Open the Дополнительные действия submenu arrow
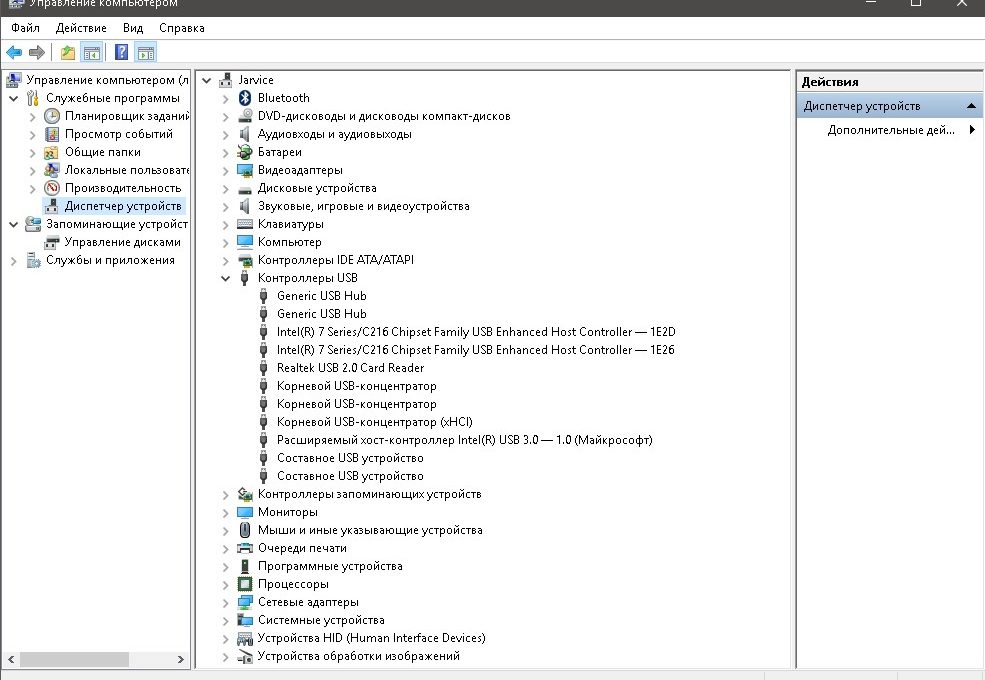Image resolution: width=985 pixels, height=680 pixels. (972, 130)
